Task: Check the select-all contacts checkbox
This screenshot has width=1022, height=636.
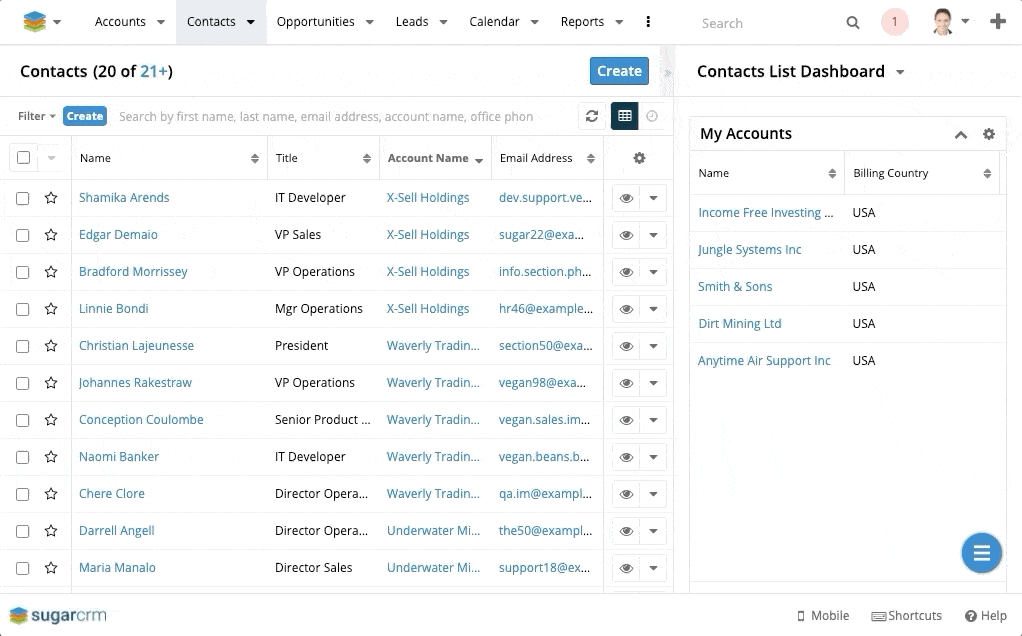Action: tap(23, 158)
